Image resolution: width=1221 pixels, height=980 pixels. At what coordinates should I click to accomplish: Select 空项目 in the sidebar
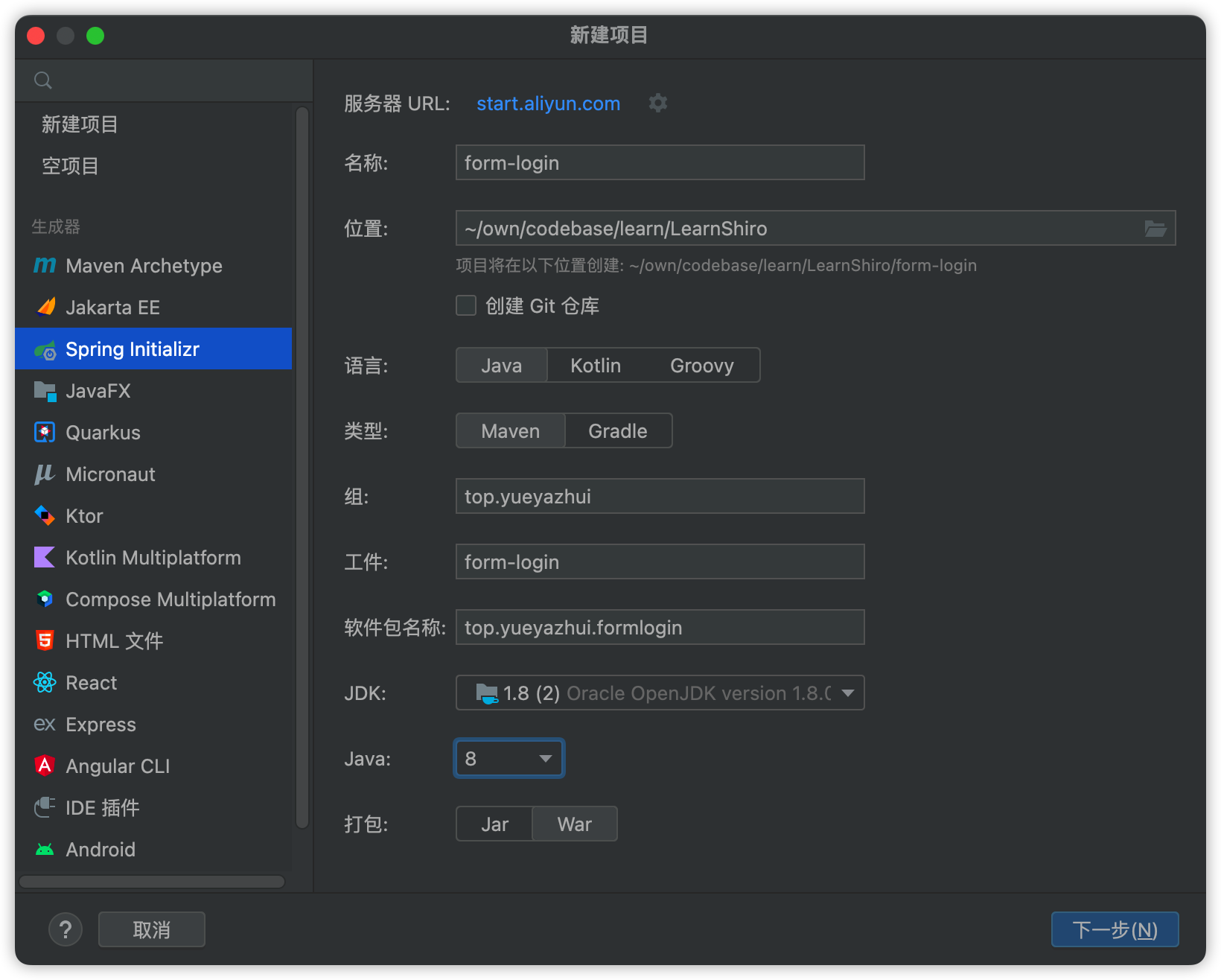[153, 166]
